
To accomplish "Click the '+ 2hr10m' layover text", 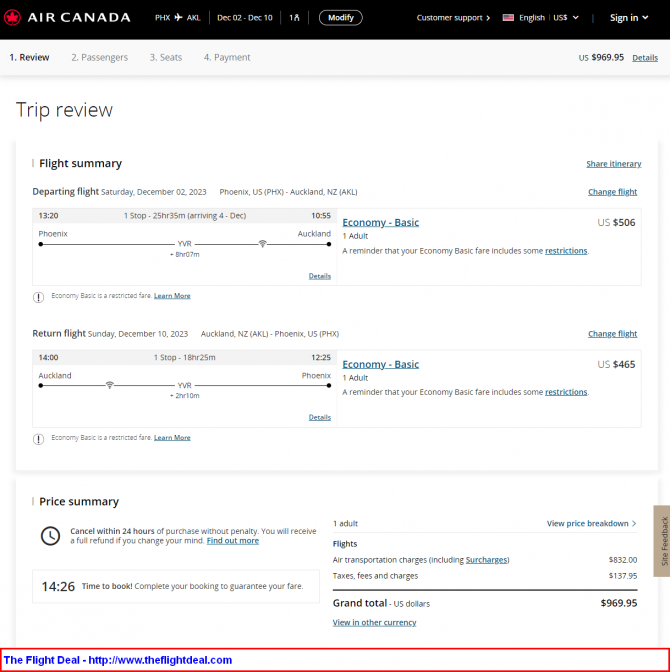I will pyautogui.click(x=184, y=396).
